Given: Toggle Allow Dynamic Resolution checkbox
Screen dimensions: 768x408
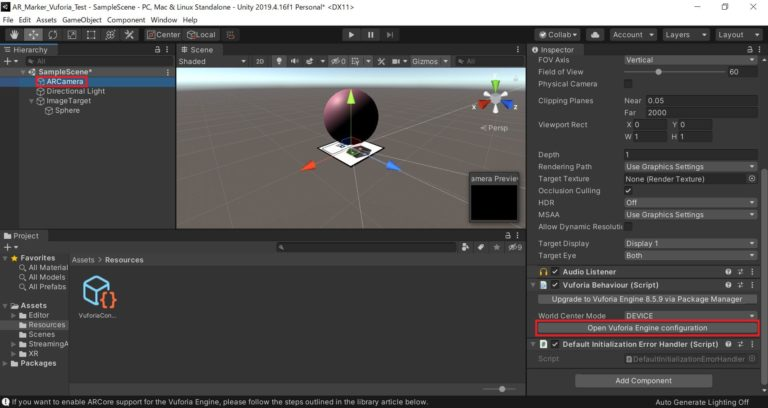Looking at the screenshot, I should [628, 227].
